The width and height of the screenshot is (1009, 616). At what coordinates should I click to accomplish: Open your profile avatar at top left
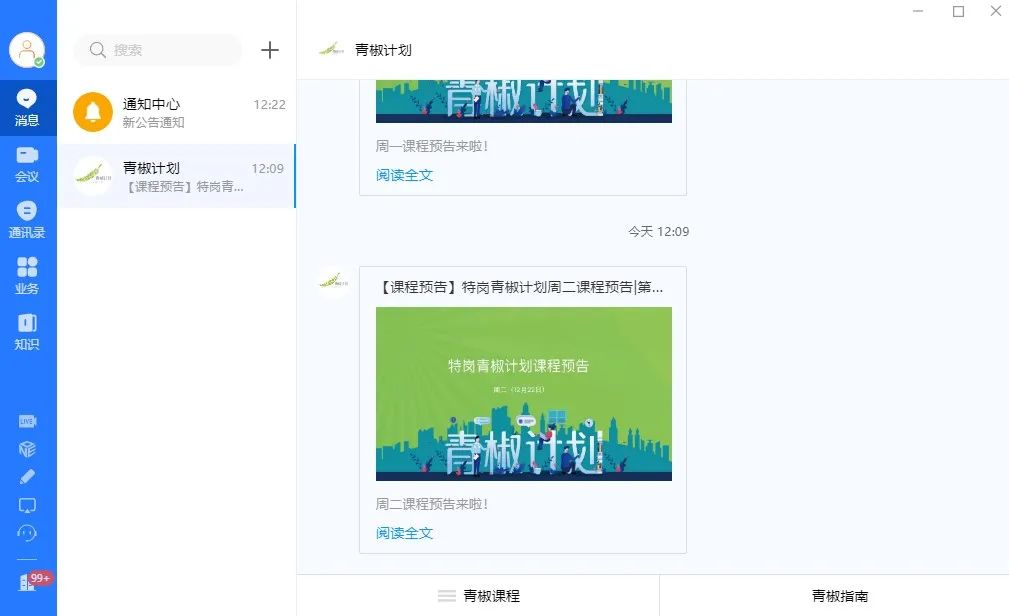(x=26, y=48)
